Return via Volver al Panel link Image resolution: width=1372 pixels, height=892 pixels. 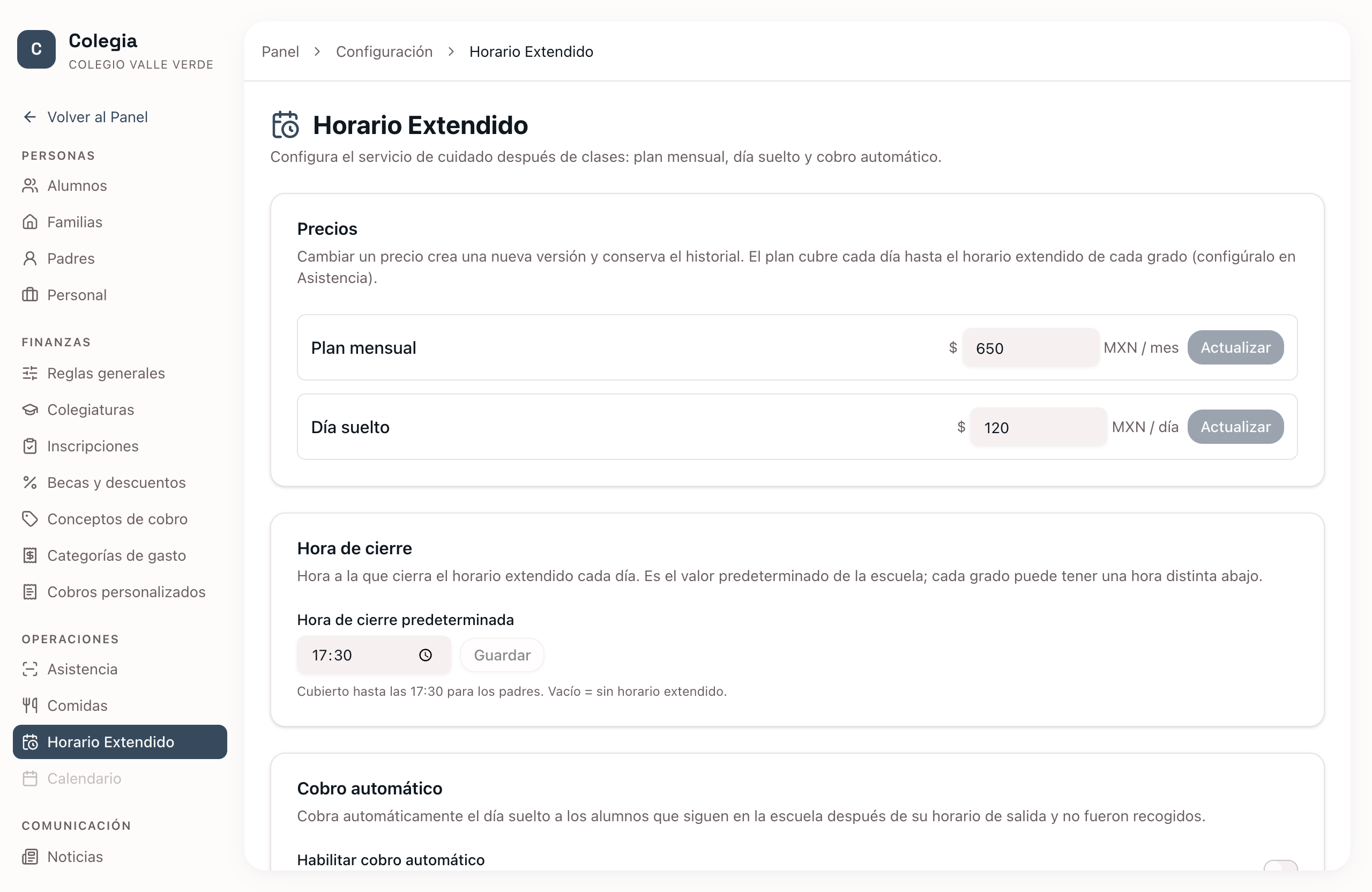tap(98, 117)
